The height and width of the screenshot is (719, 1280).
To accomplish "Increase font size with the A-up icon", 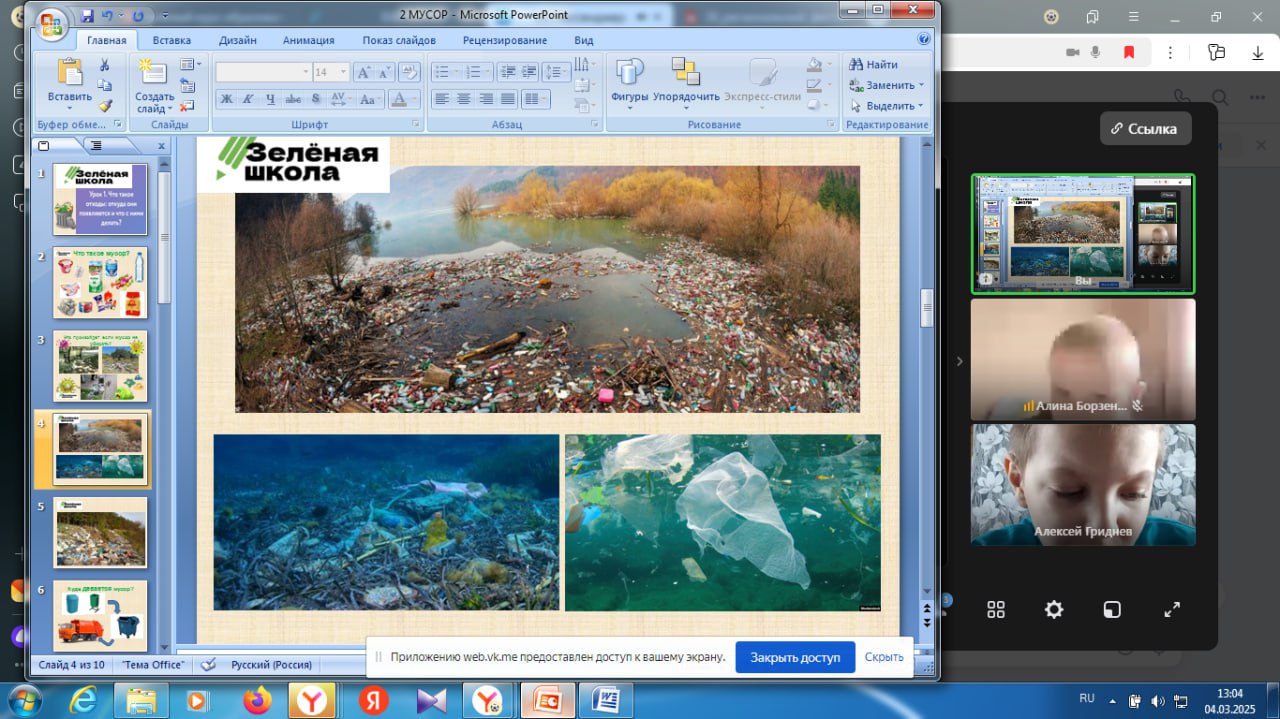I will click(363, 72).
